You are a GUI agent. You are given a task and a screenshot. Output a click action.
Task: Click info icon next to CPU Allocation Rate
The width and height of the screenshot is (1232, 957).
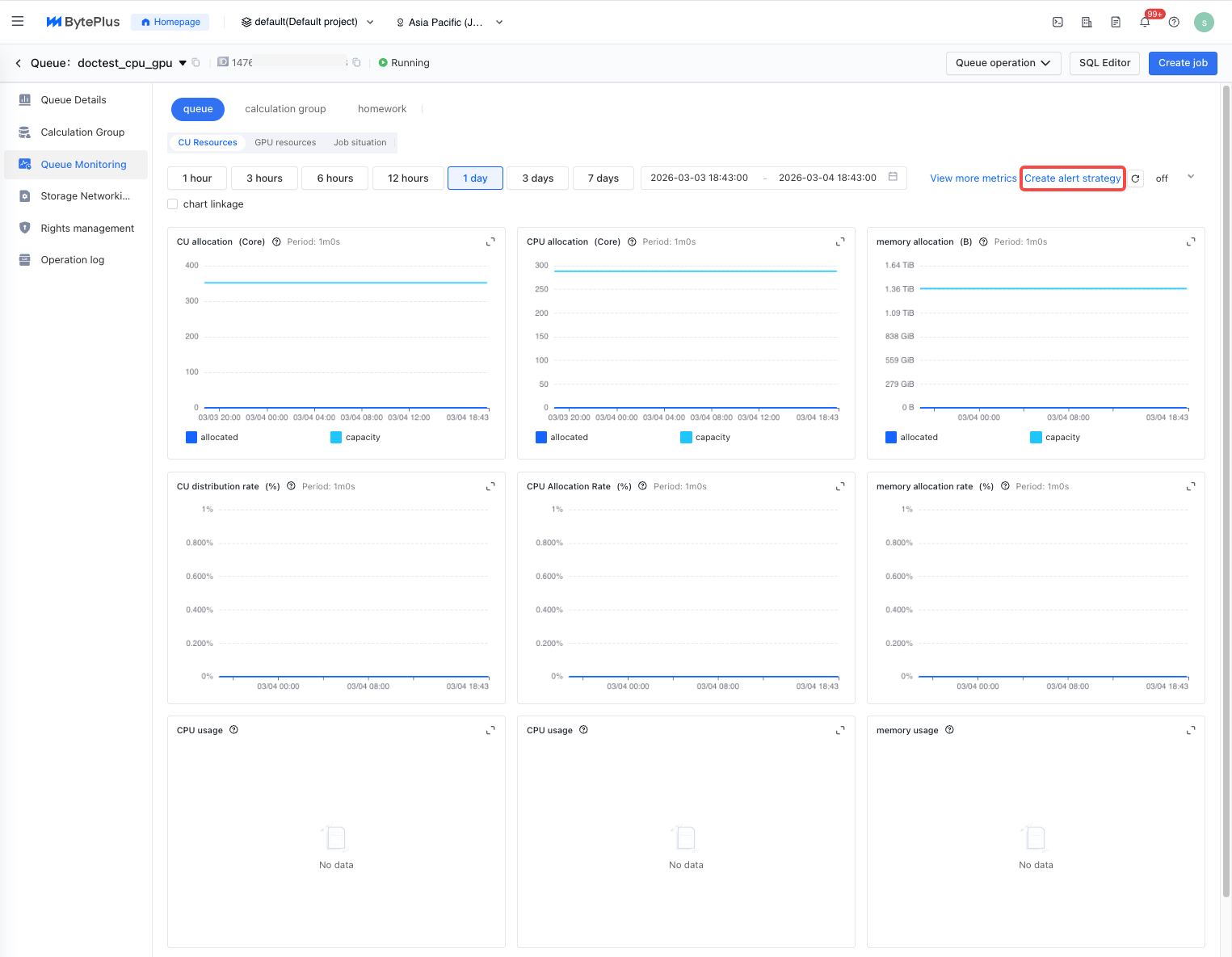pyautogui.click(x=642, y=486)
